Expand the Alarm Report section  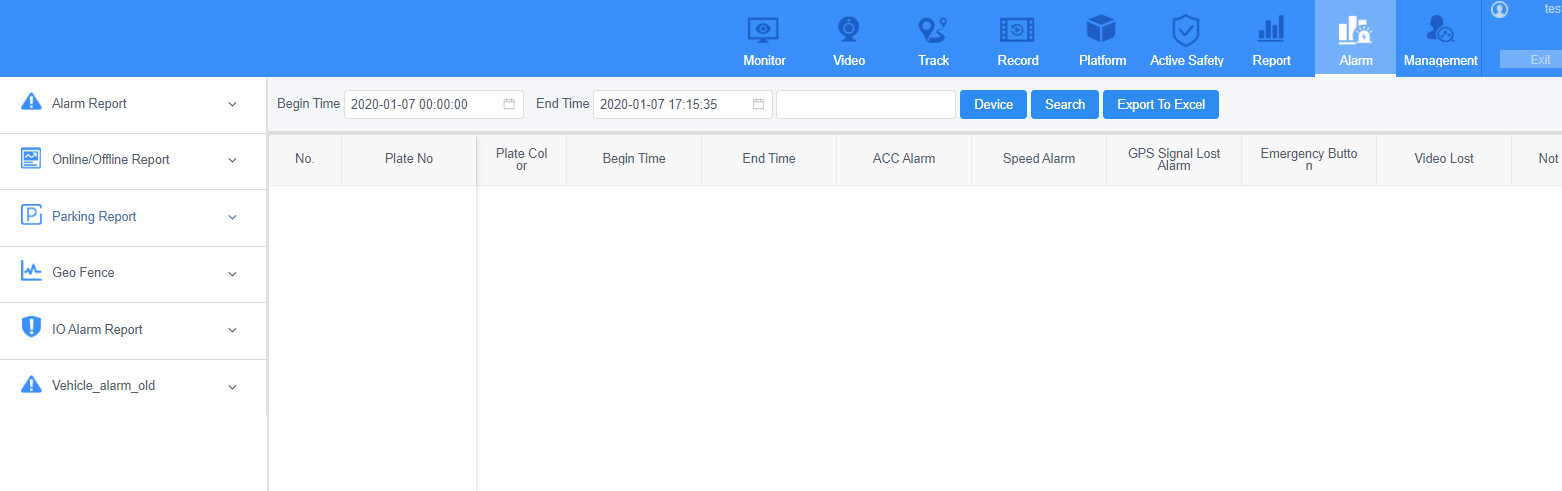pos(133,104)
